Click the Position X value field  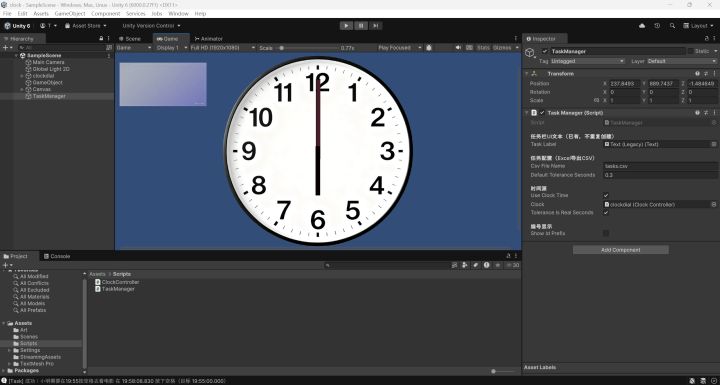coord(624,84)
